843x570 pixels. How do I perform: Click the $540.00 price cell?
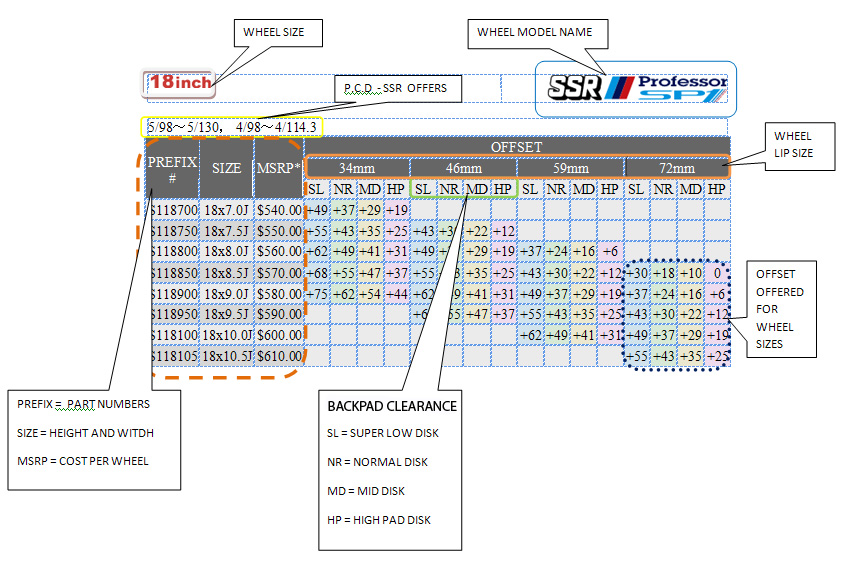click(x=278, y=210)
